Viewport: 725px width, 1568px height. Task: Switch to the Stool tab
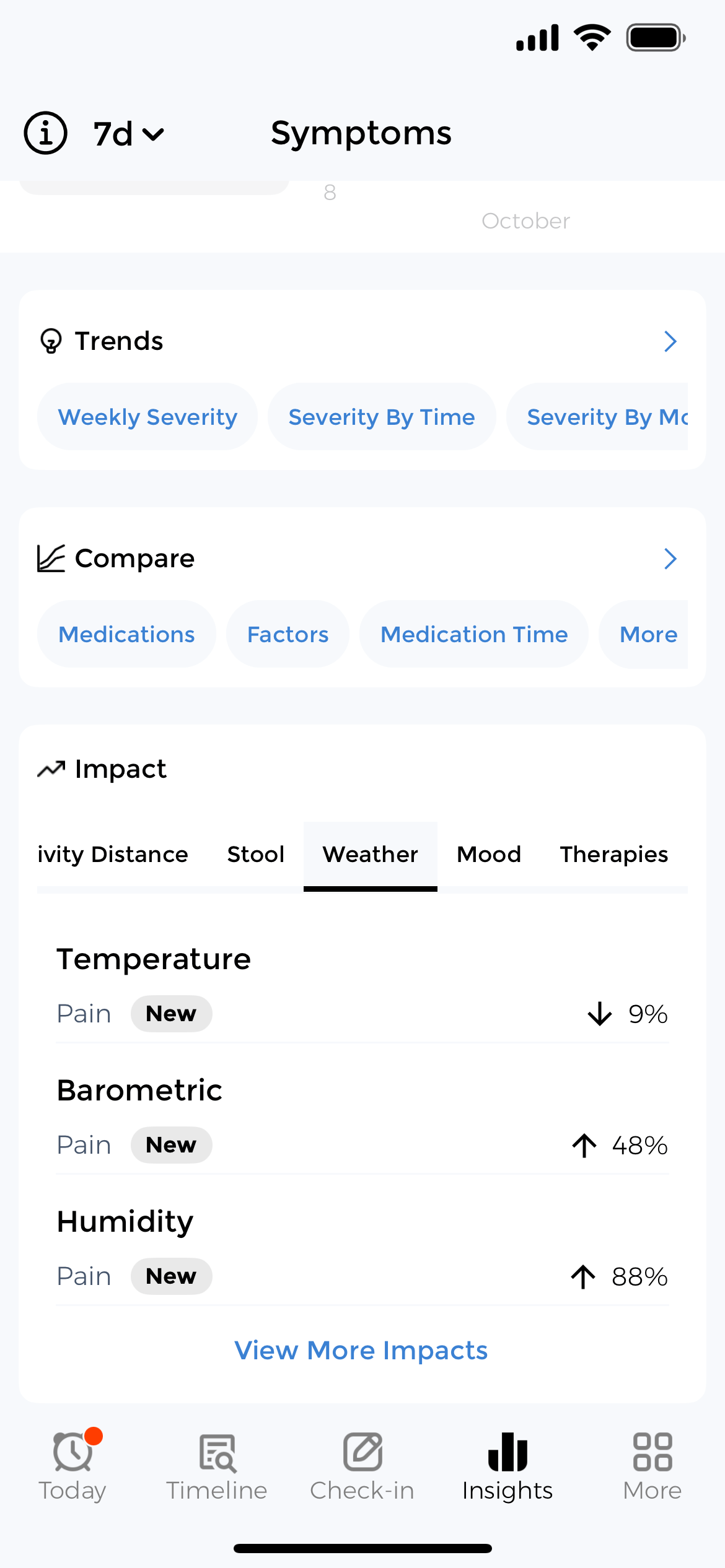(x=255, y=855)
